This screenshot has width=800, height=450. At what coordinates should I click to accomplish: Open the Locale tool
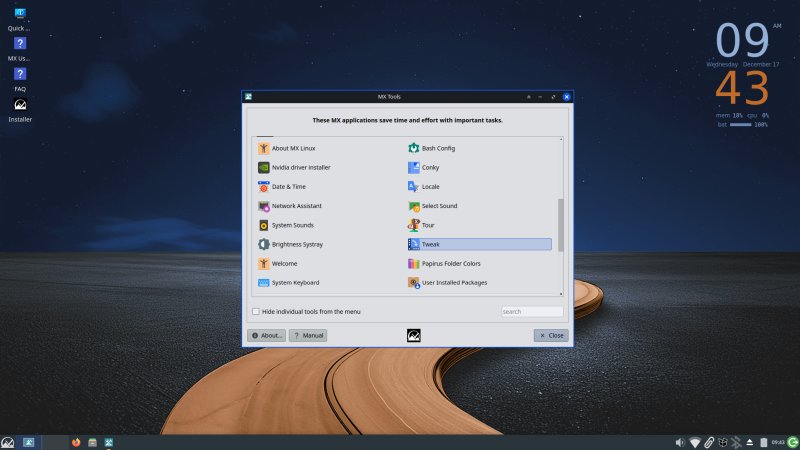tap(424, 187)
